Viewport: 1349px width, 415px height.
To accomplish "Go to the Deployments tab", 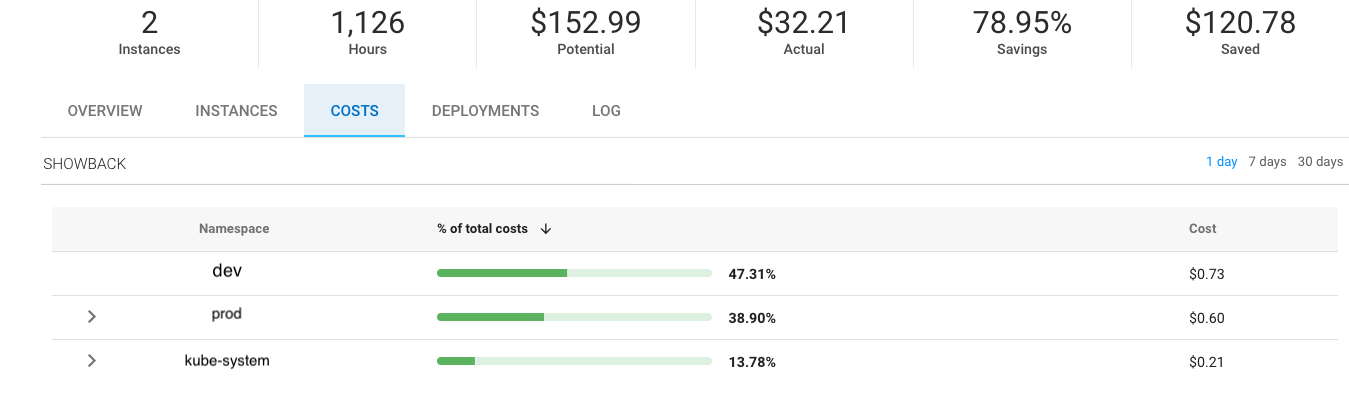I will [x=485, y=111].
